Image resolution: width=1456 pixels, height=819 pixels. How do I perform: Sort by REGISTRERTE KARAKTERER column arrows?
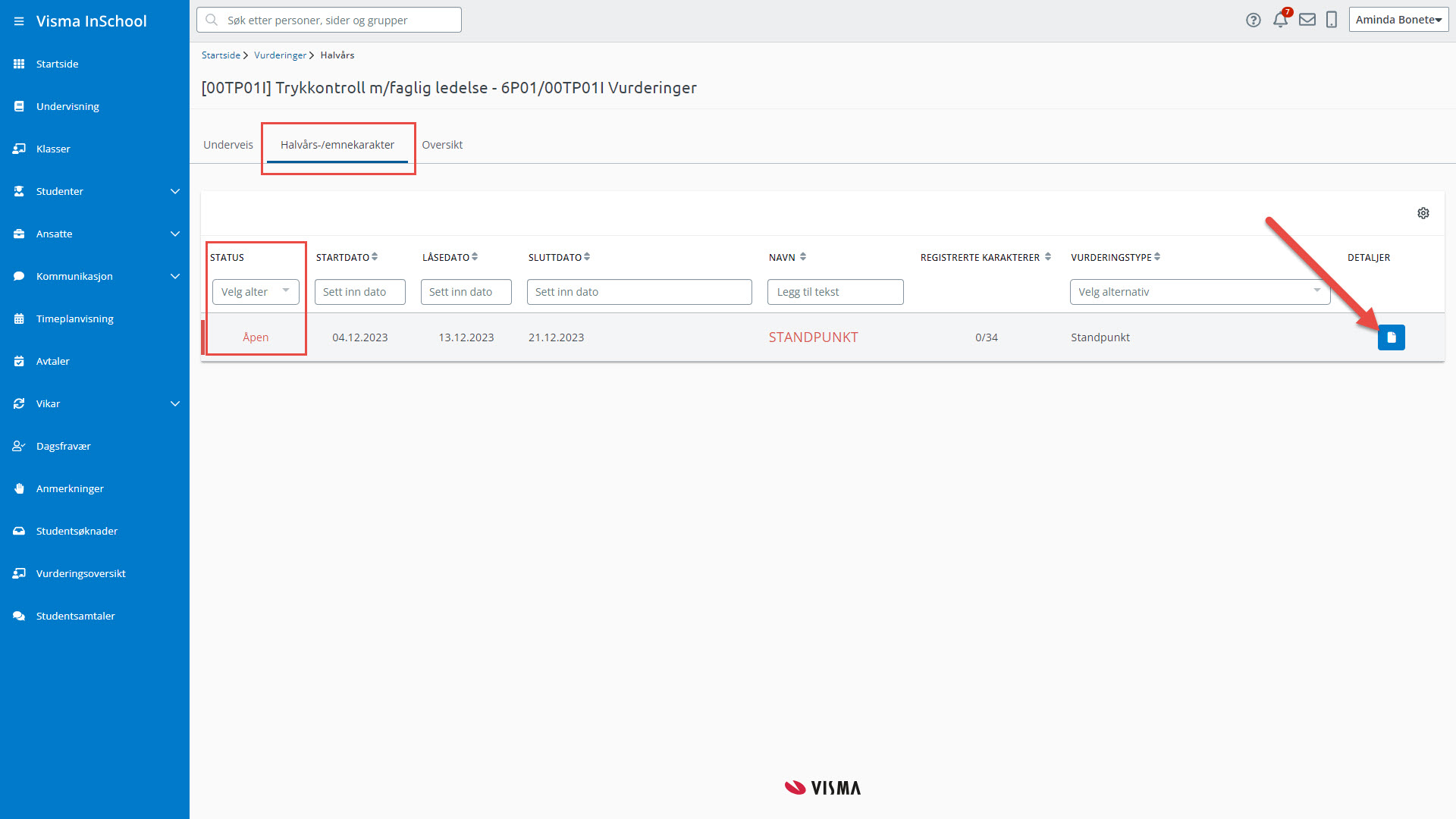tap(1048, 257)
